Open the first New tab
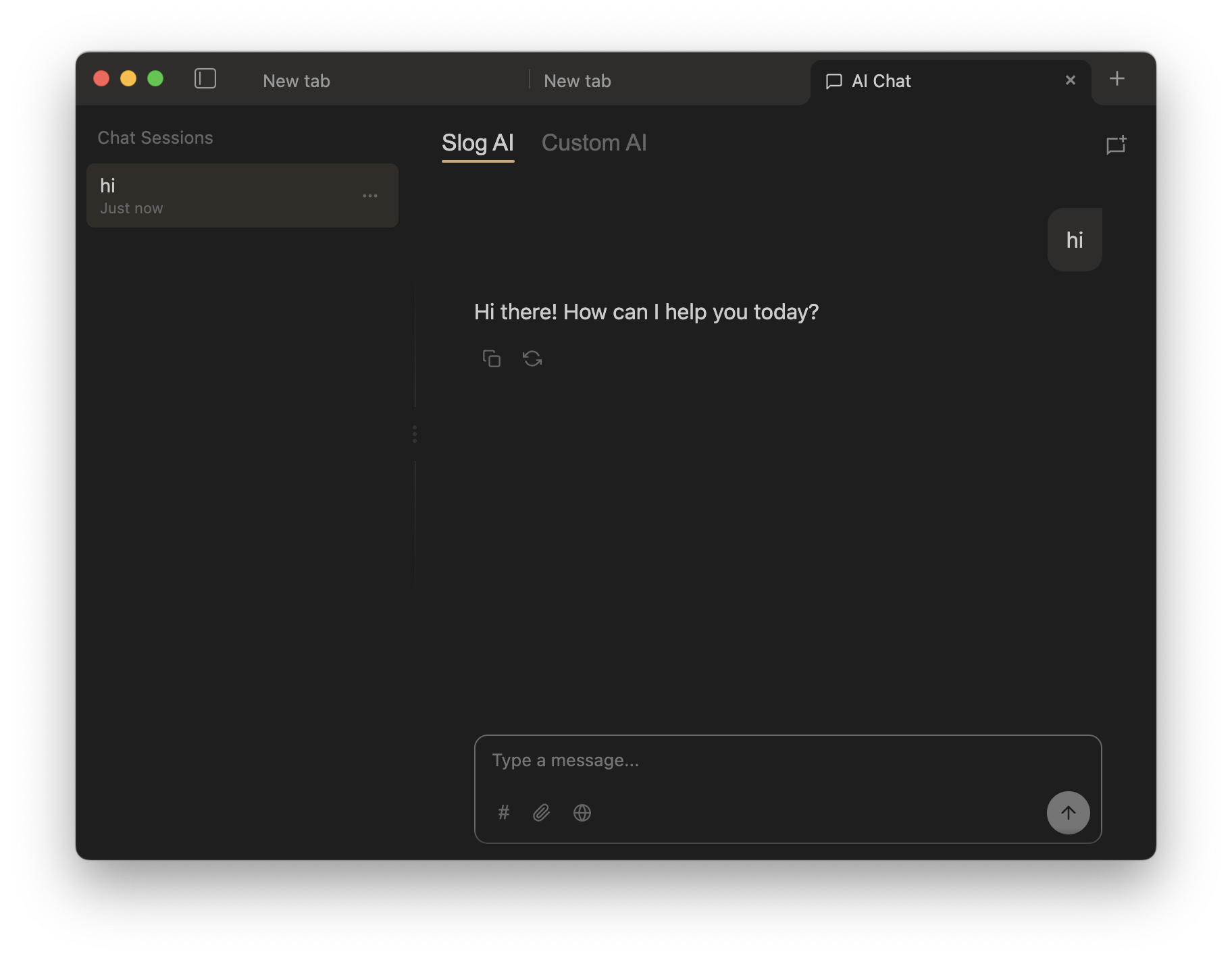This screenshot has height=960, width=1232. point(296,80)
